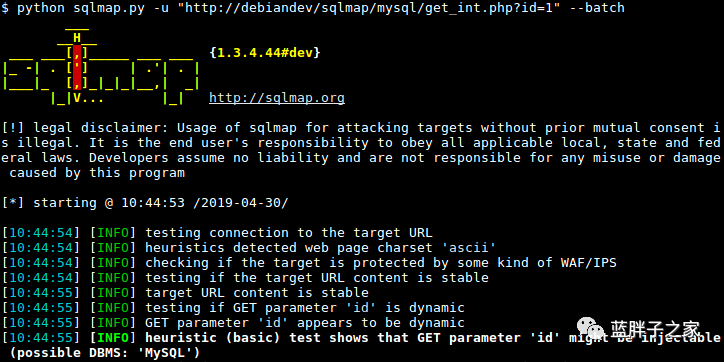Screen dimensions: 724x362
Task: Click the WeChat icon in the watermark
Action: coord(586,328)
